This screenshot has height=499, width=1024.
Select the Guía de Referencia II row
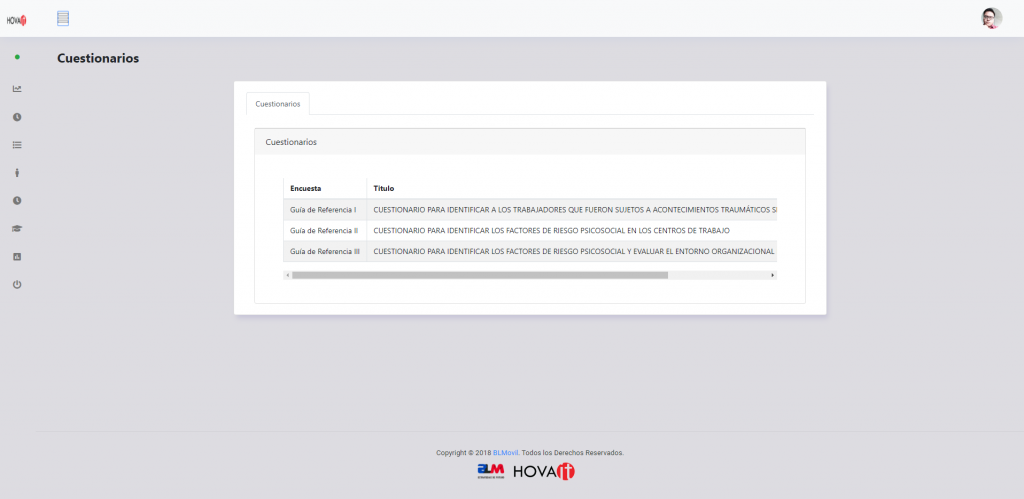[x=323, y=231]
